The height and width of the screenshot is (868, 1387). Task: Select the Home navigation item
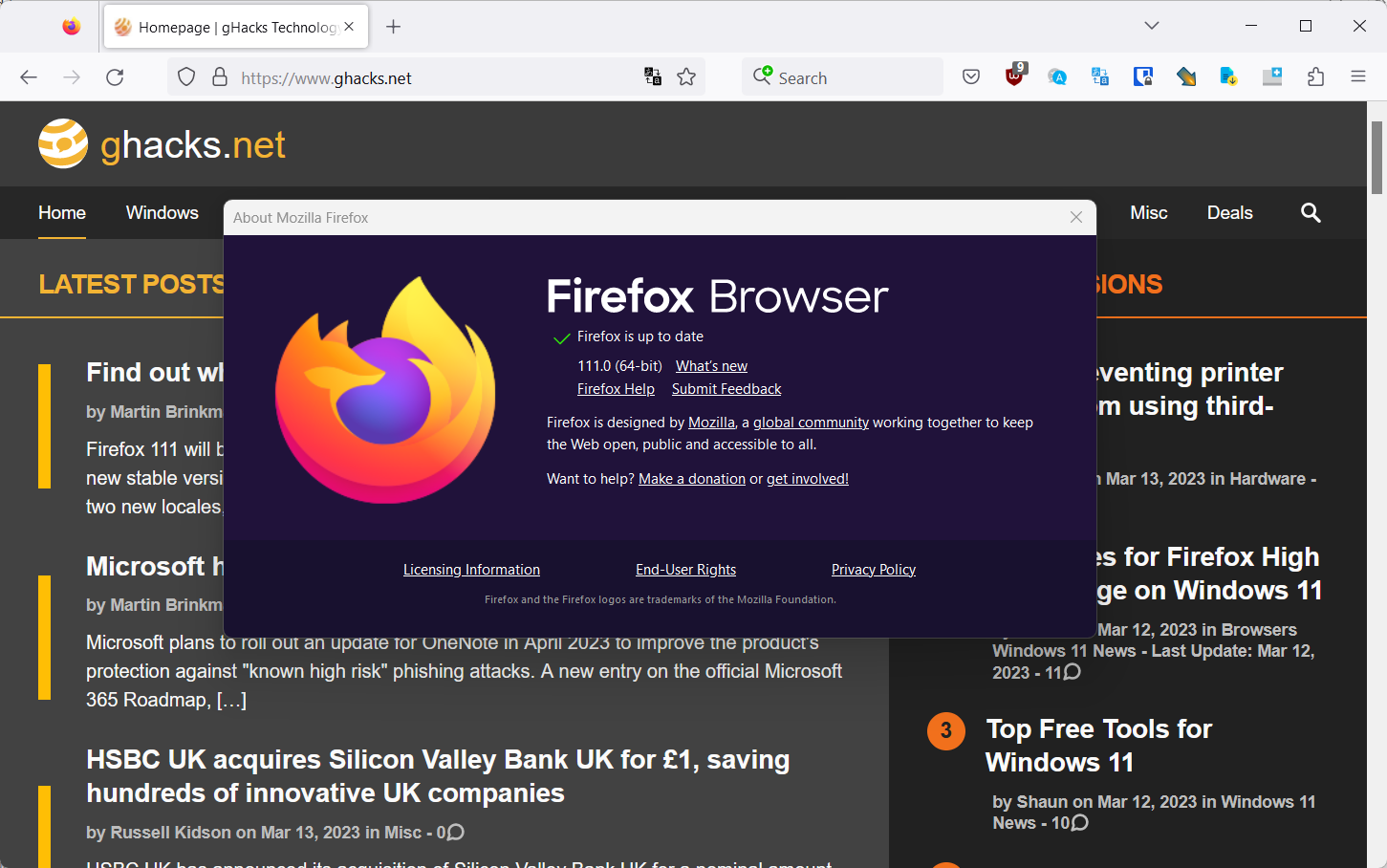(62, 213)
